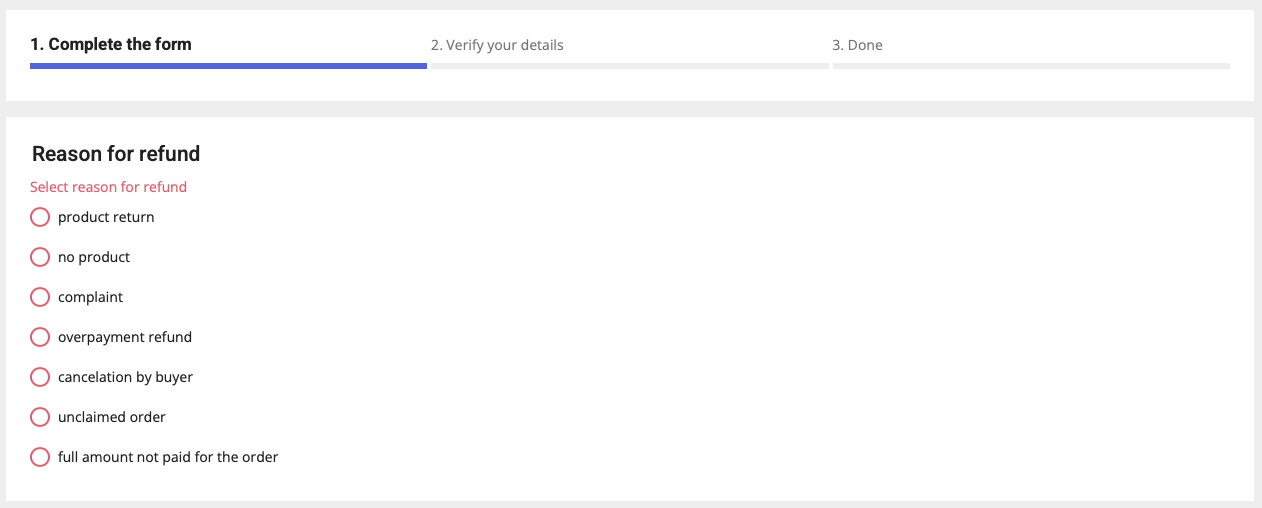Choose the 'no product' radio circle

[x=40, y=257]
